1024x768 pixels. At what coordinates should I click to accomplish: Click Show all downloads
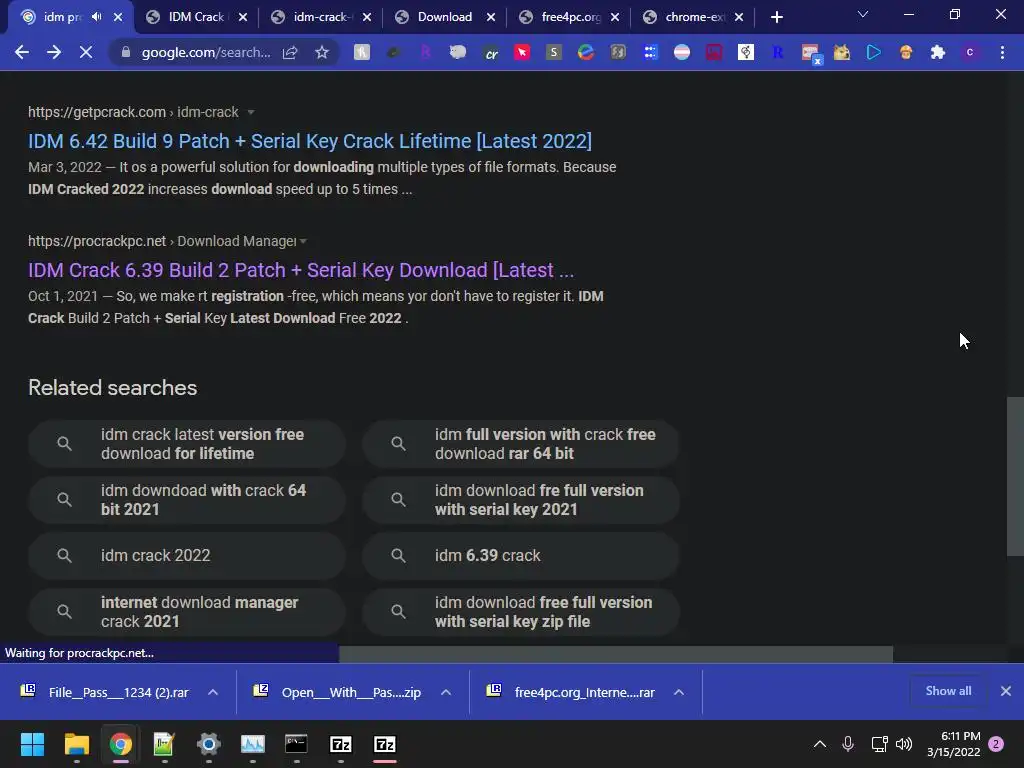click(x=948, y=691)
